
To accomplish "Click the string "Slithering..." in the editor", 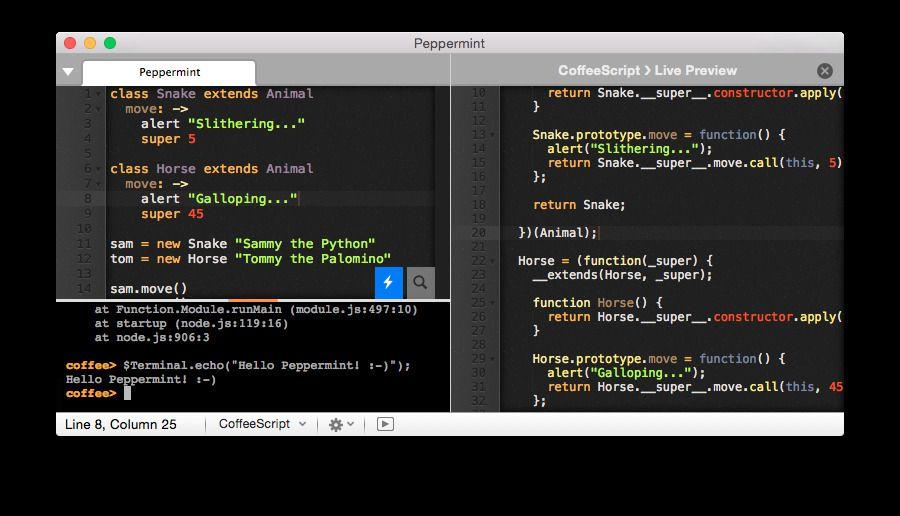I will point(246,123).
